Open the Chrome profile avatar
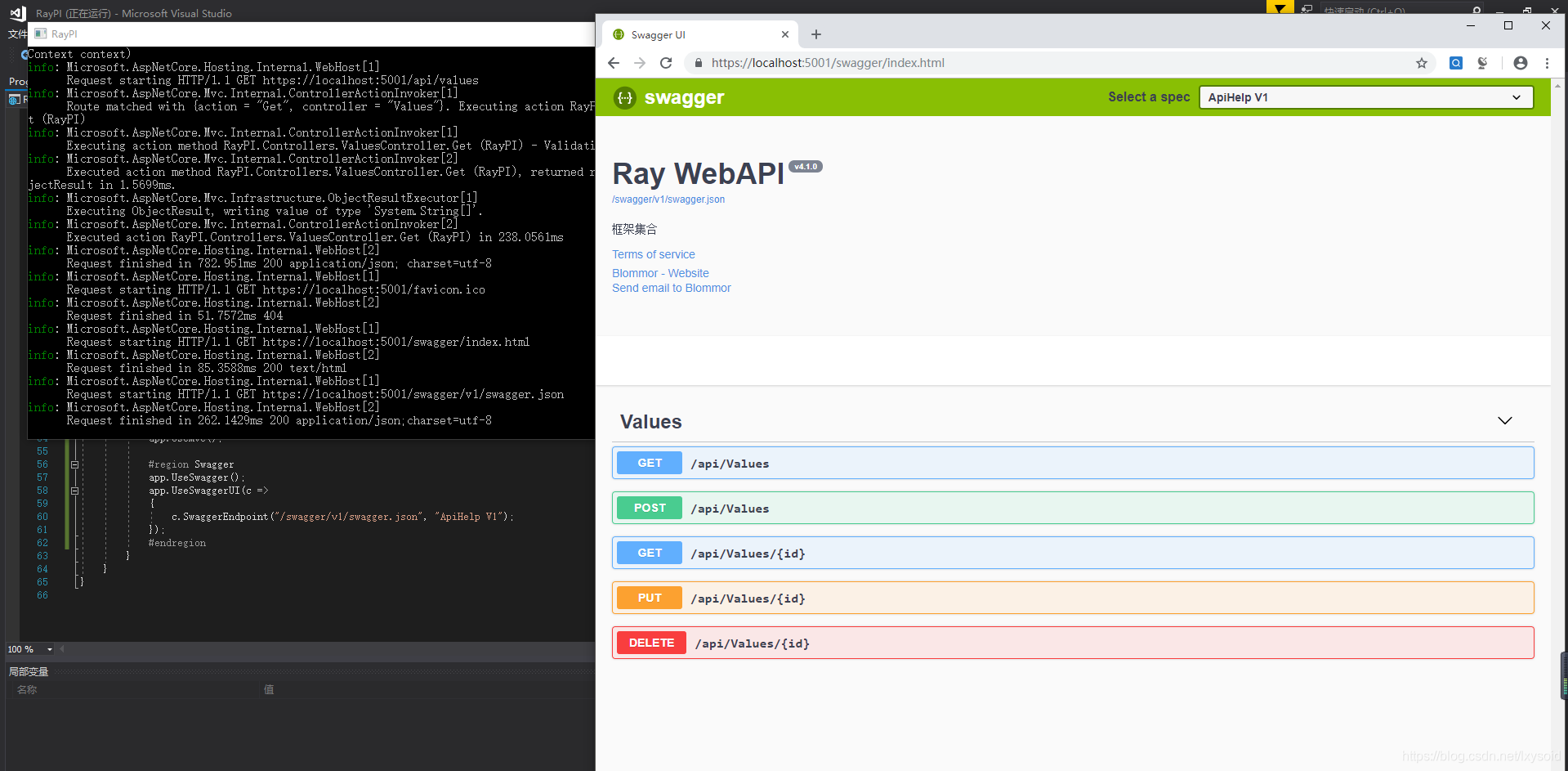Image resolution: width=1568 pixels, height=771 pixels. coord(1521,63)
